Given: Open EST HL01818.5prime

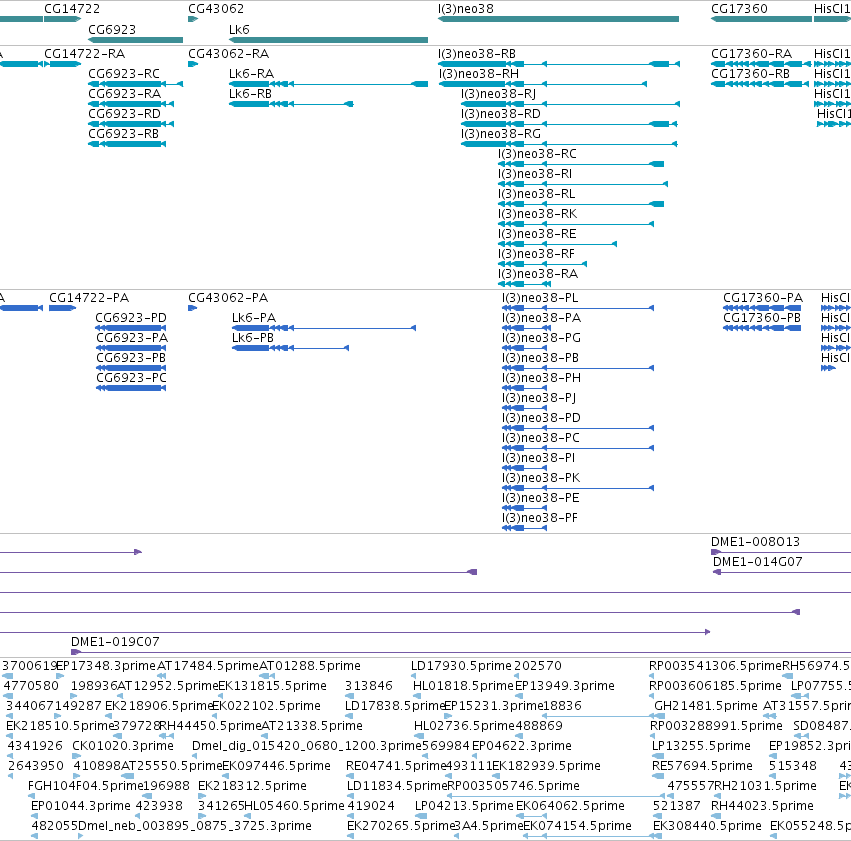Looking at the screenshot, I should [x=463, y=686].
